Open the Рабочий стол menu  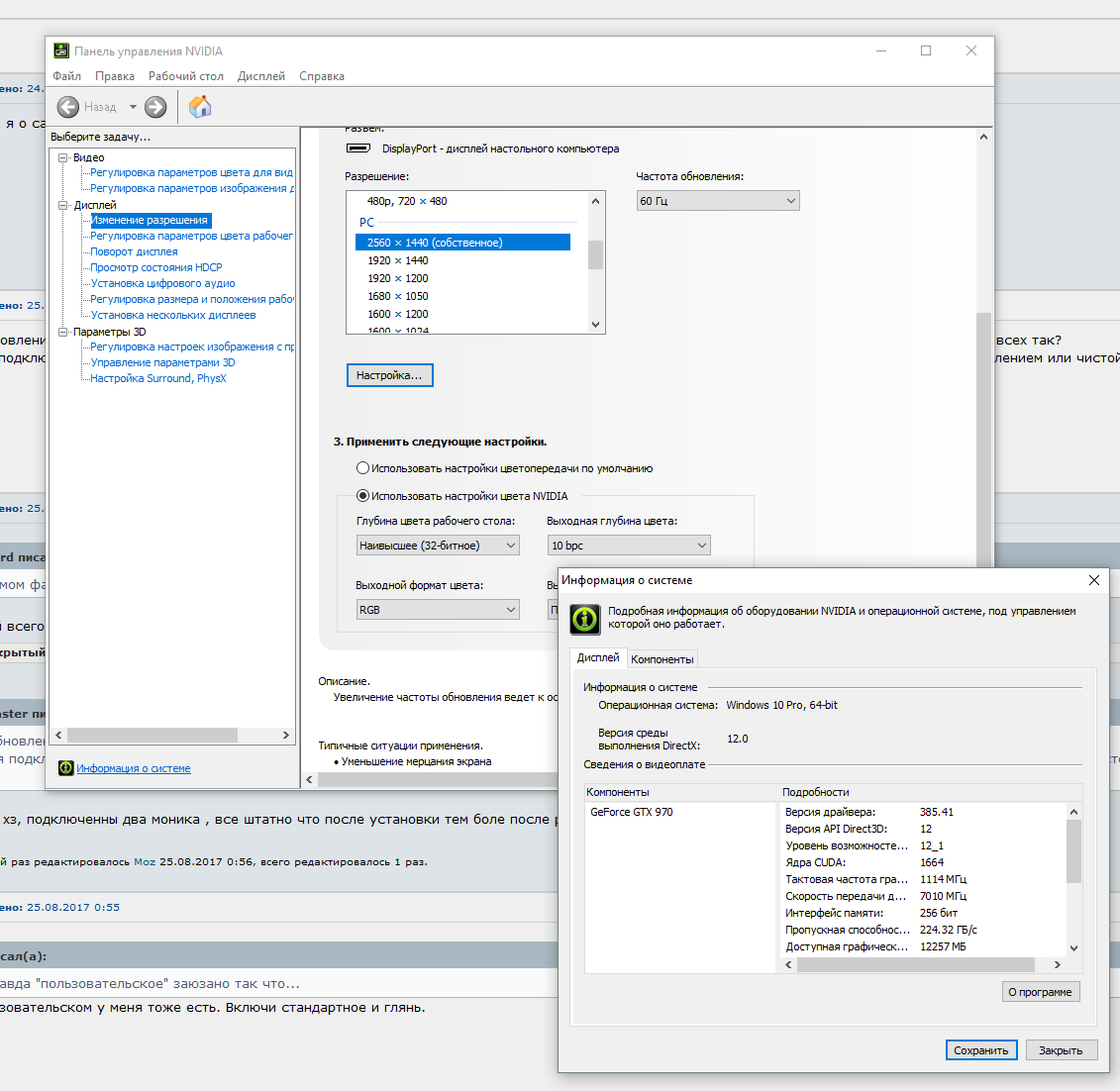tap(186, 76)
